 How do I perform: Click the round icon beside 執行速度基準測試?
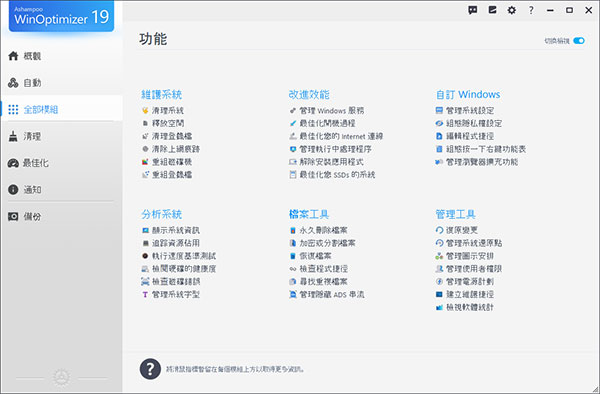145,256
